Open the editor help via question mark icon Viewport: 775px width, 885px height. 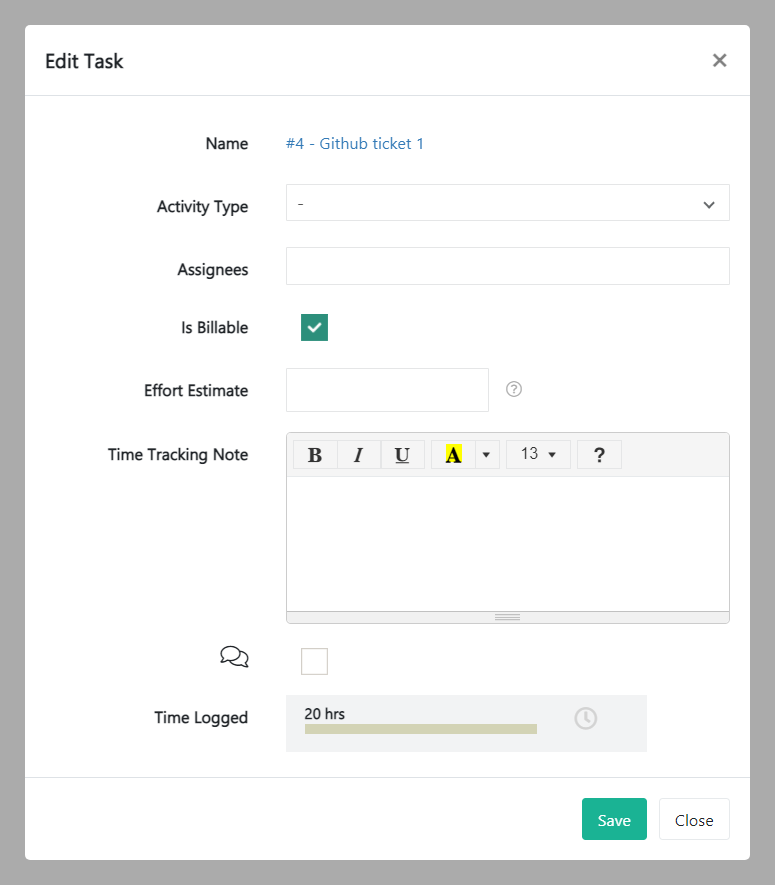click(x=599, y=454)
